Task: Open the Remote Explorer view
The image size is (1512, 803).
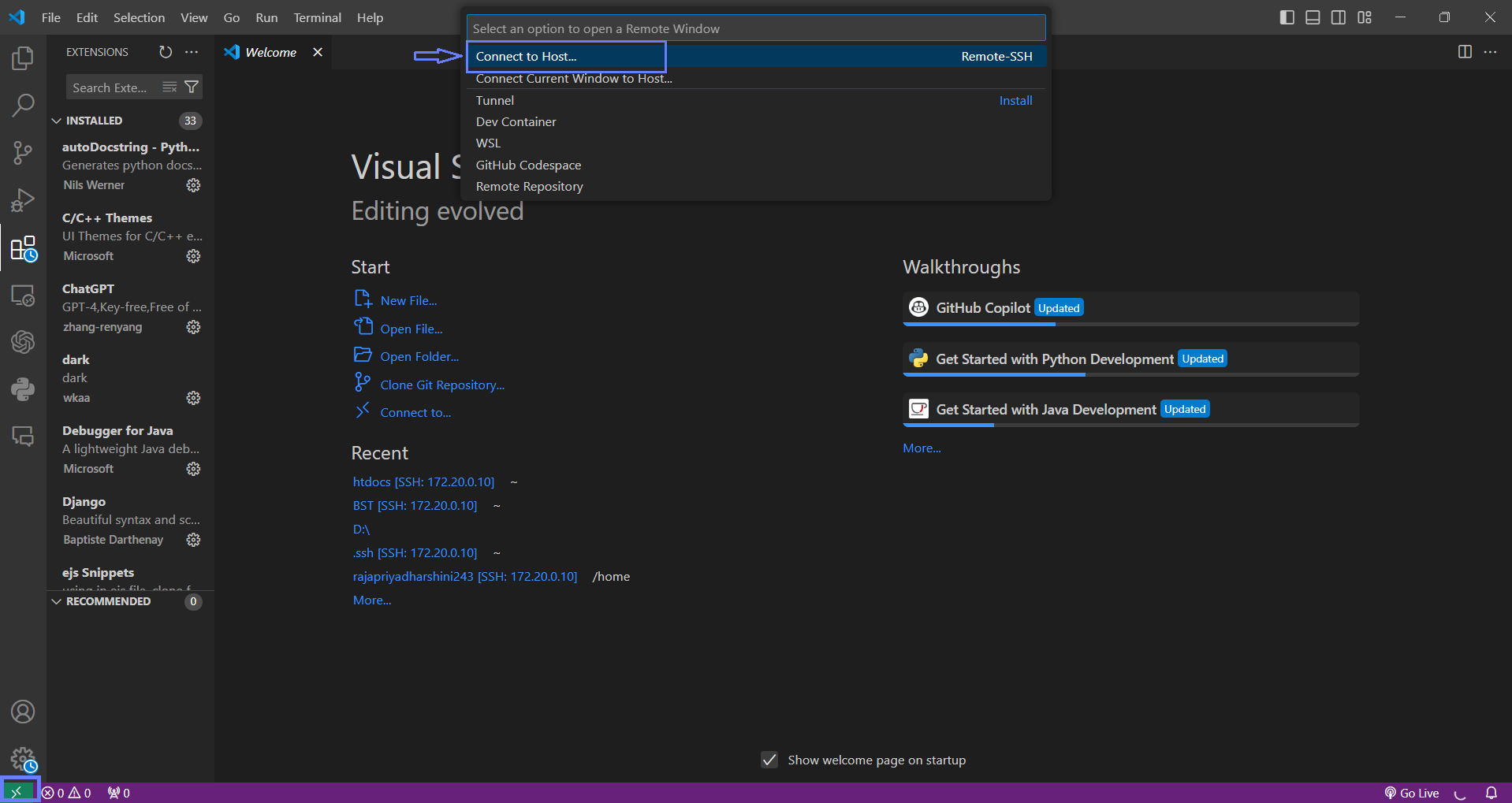Action: (23, 296)
